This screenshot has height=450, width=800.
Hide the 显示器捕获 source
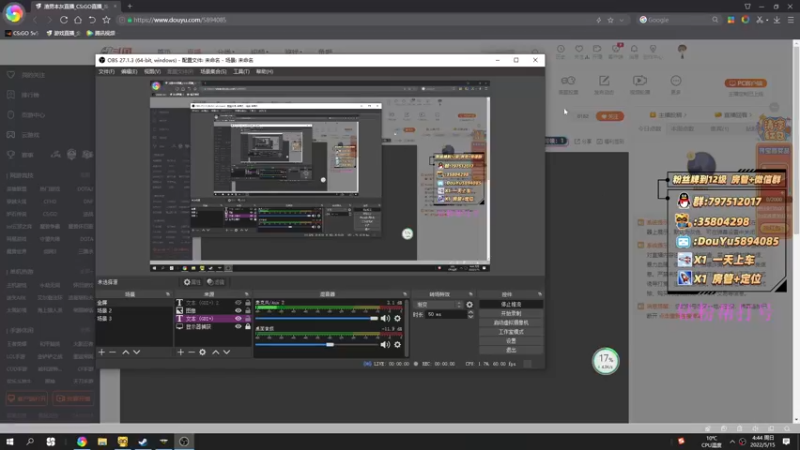coord(238,327)
